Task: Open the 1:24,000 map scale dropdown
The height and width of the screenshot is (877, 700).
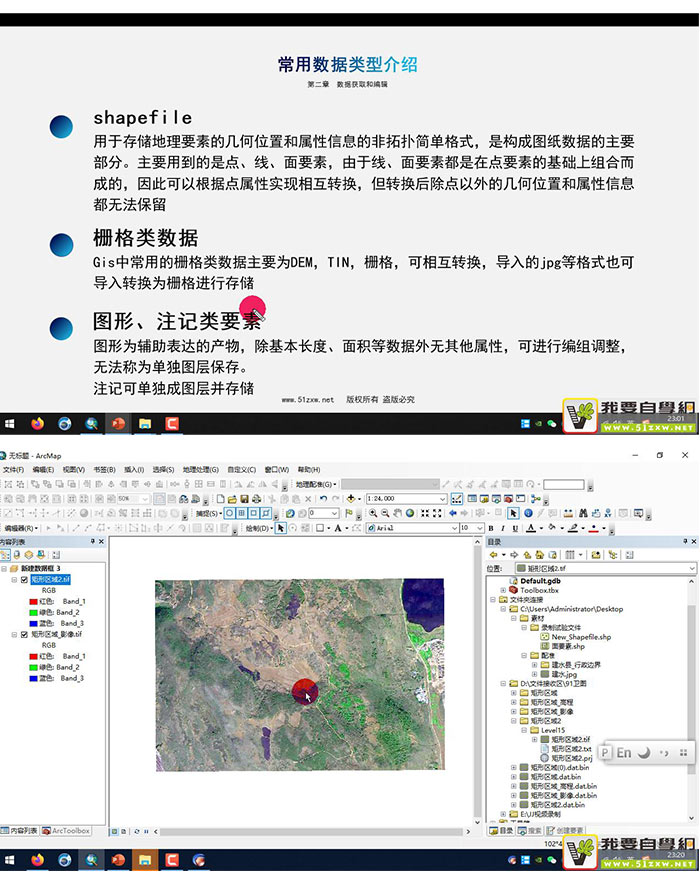Action: click(443, 499)
